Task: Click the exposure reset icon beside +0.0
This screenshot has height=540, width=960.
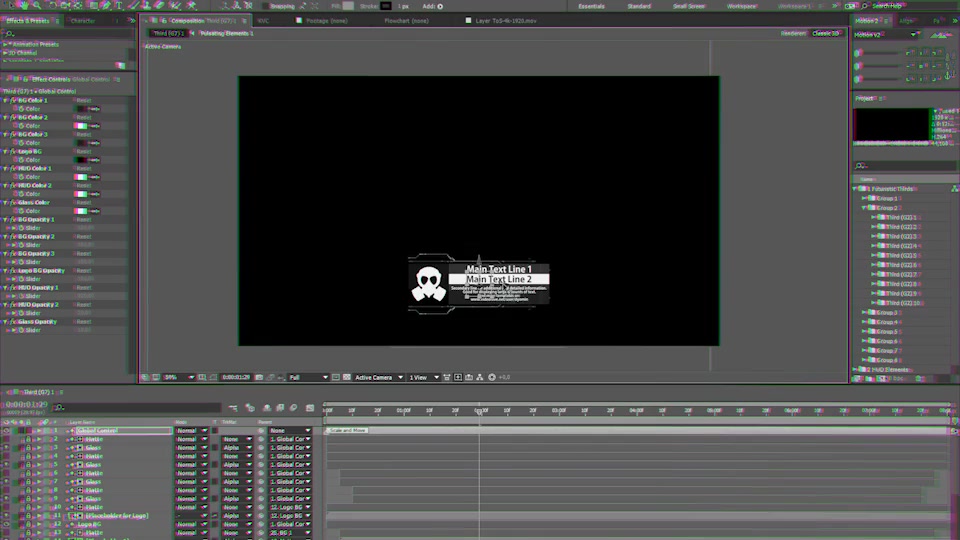Action: tap(492, 377)
